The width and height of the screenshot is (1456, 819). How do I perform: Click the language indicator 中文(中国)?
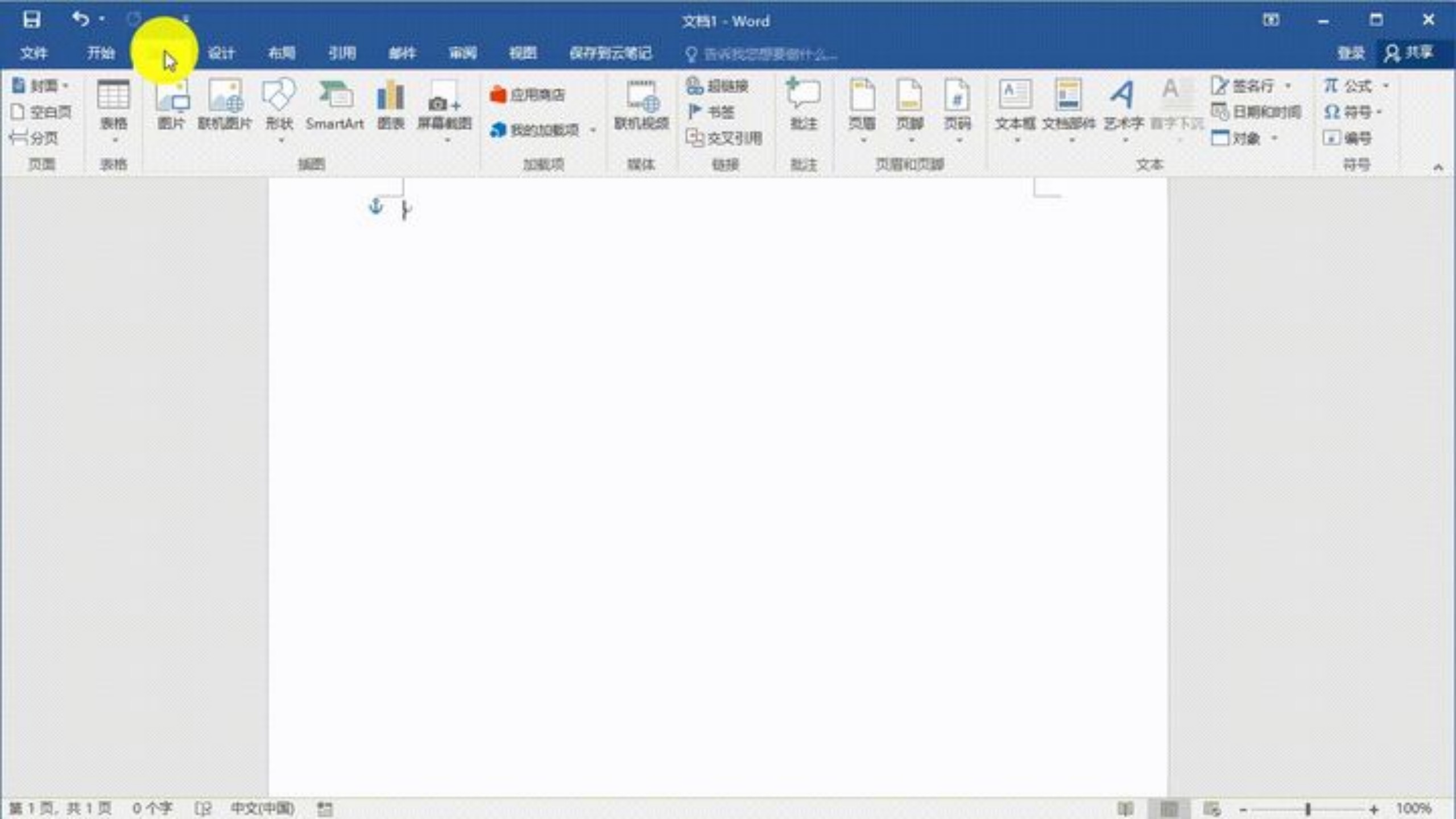[x=263, y=808]
